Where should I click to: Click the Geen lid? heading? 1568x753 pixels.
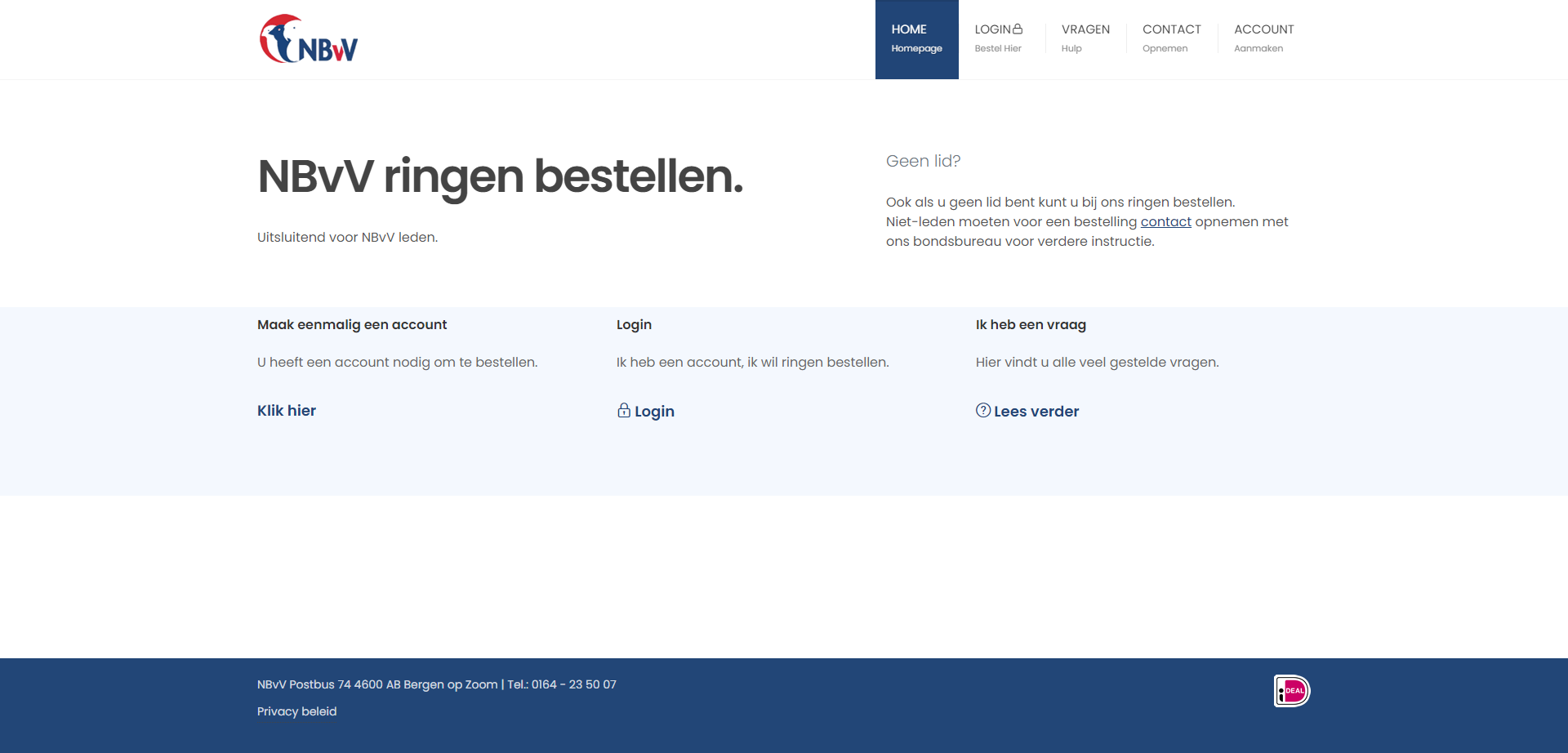point(923,161)
